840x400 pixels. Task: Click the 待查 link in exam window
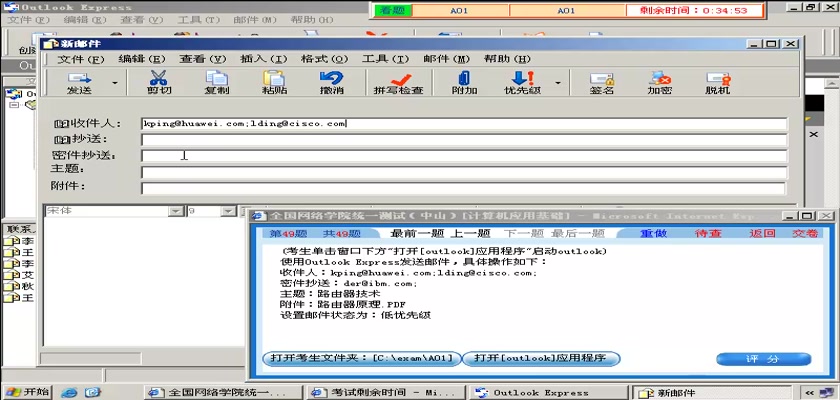pos(708,233)
